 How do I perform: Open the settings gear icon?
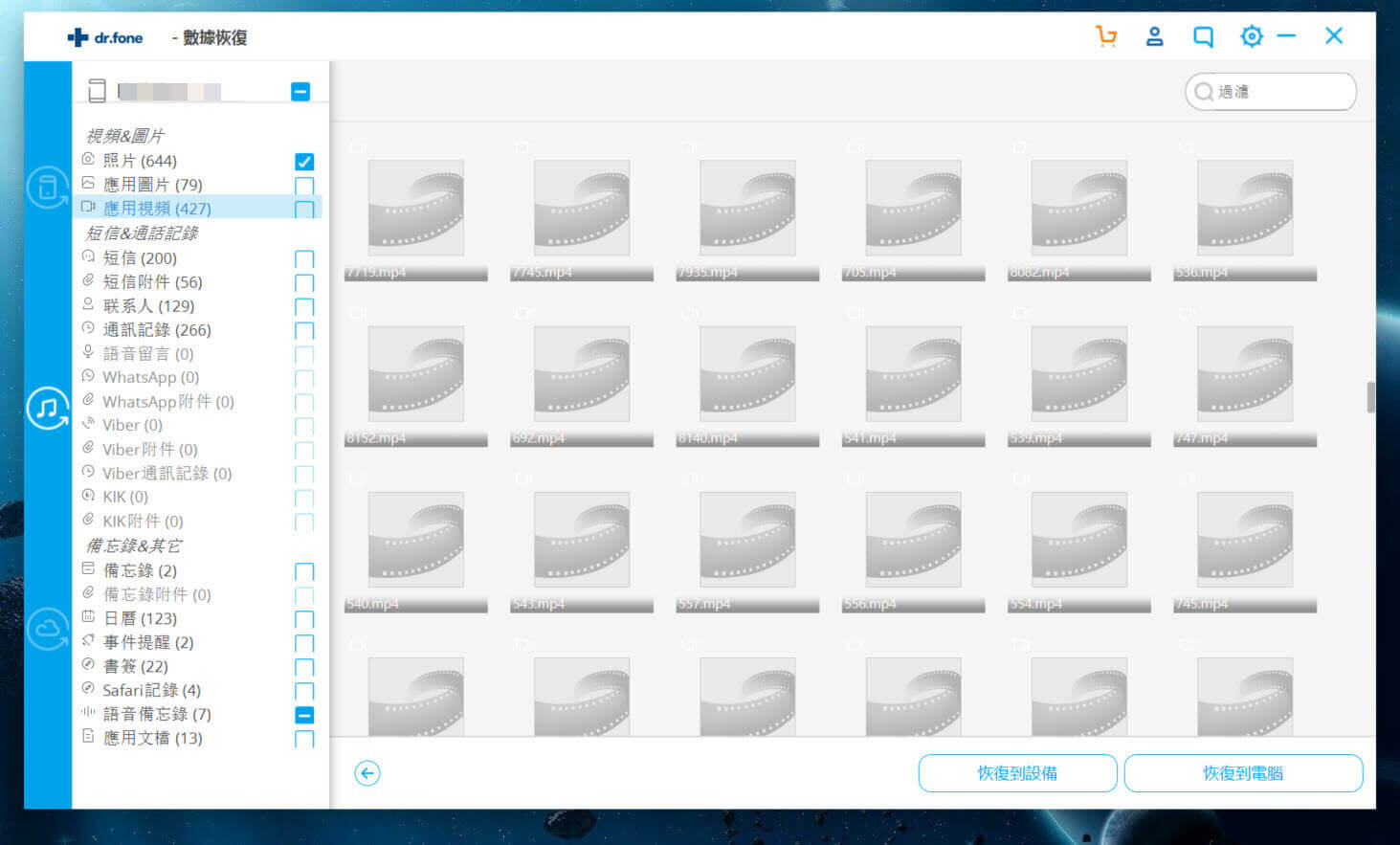tap(1251, 36)
